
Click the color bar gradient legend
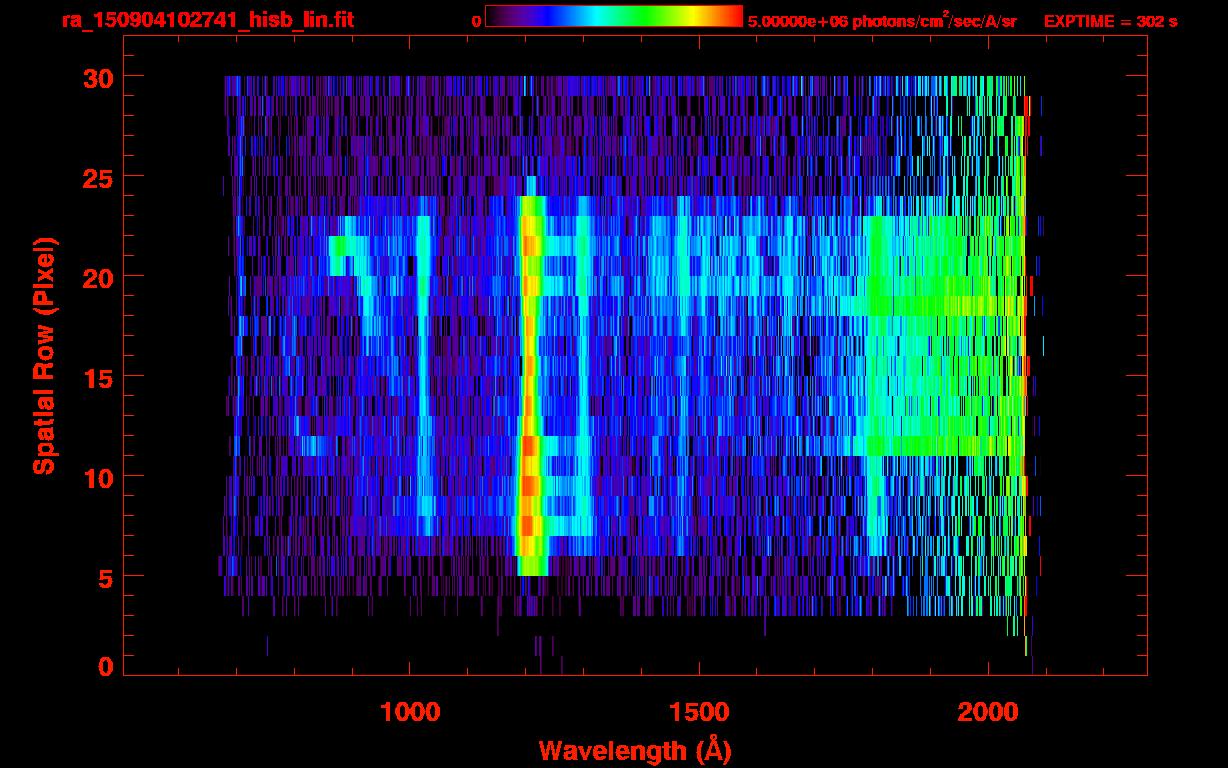(x=614, y=16)
